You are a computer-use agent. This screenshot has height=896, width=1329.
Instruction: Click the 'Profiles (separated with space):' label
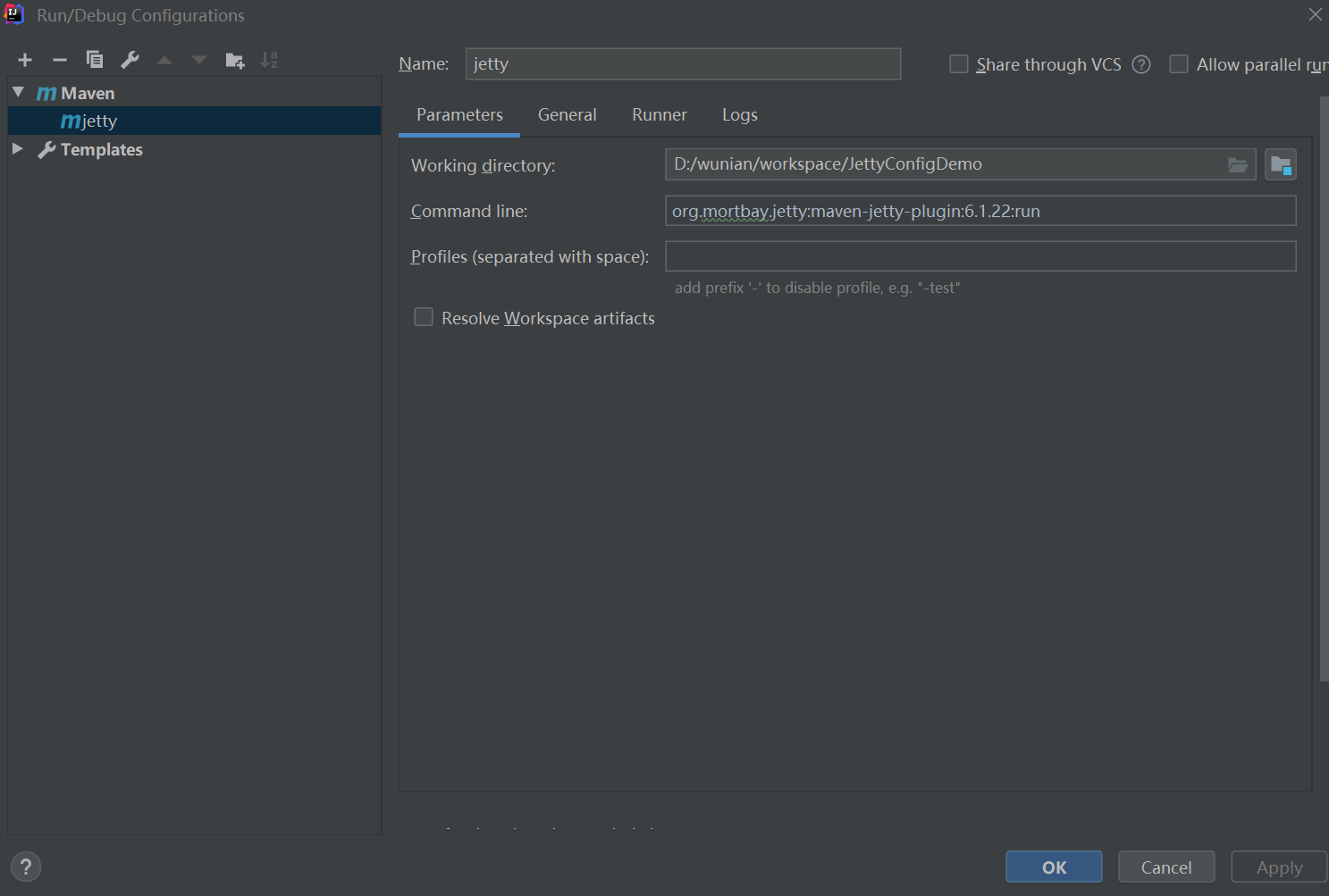(x=530, y=256)
